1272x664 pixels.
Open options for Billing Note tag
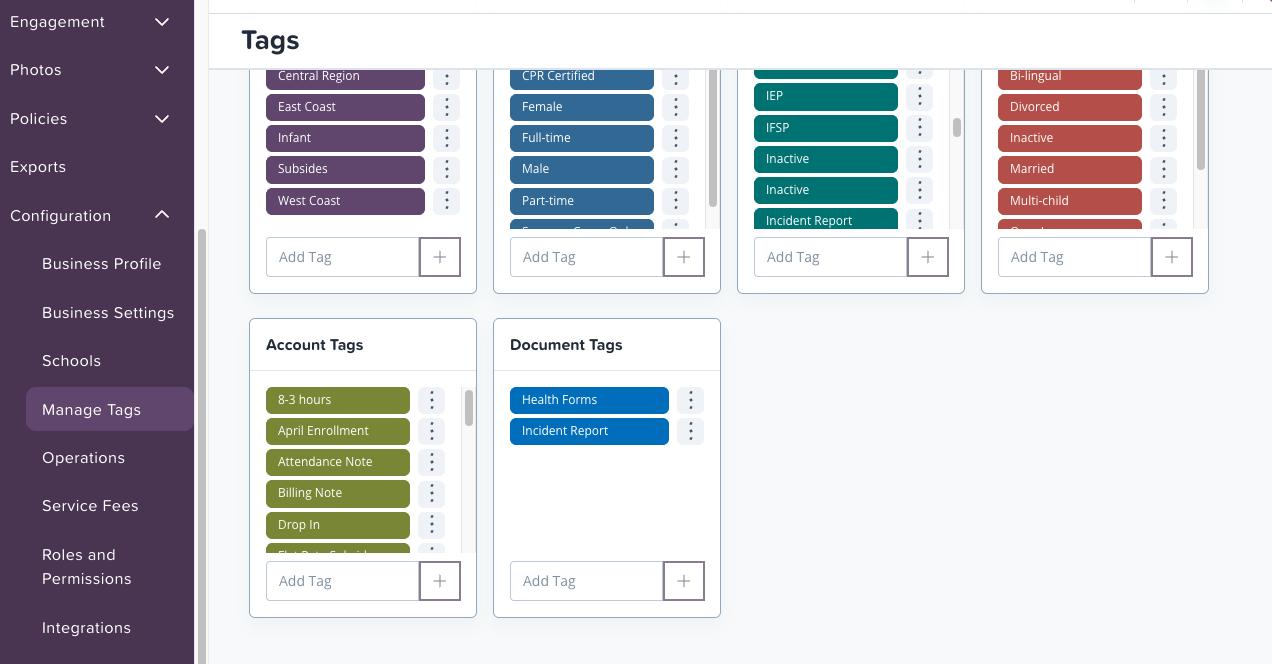pos(431,494)
